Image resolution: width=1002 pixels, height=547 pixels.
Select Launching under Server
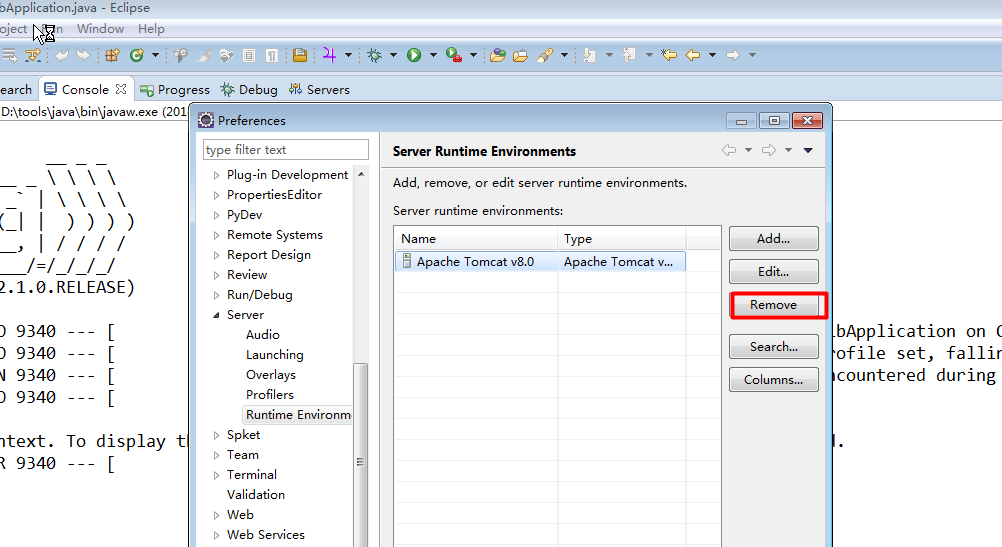[x=275, y=355]
